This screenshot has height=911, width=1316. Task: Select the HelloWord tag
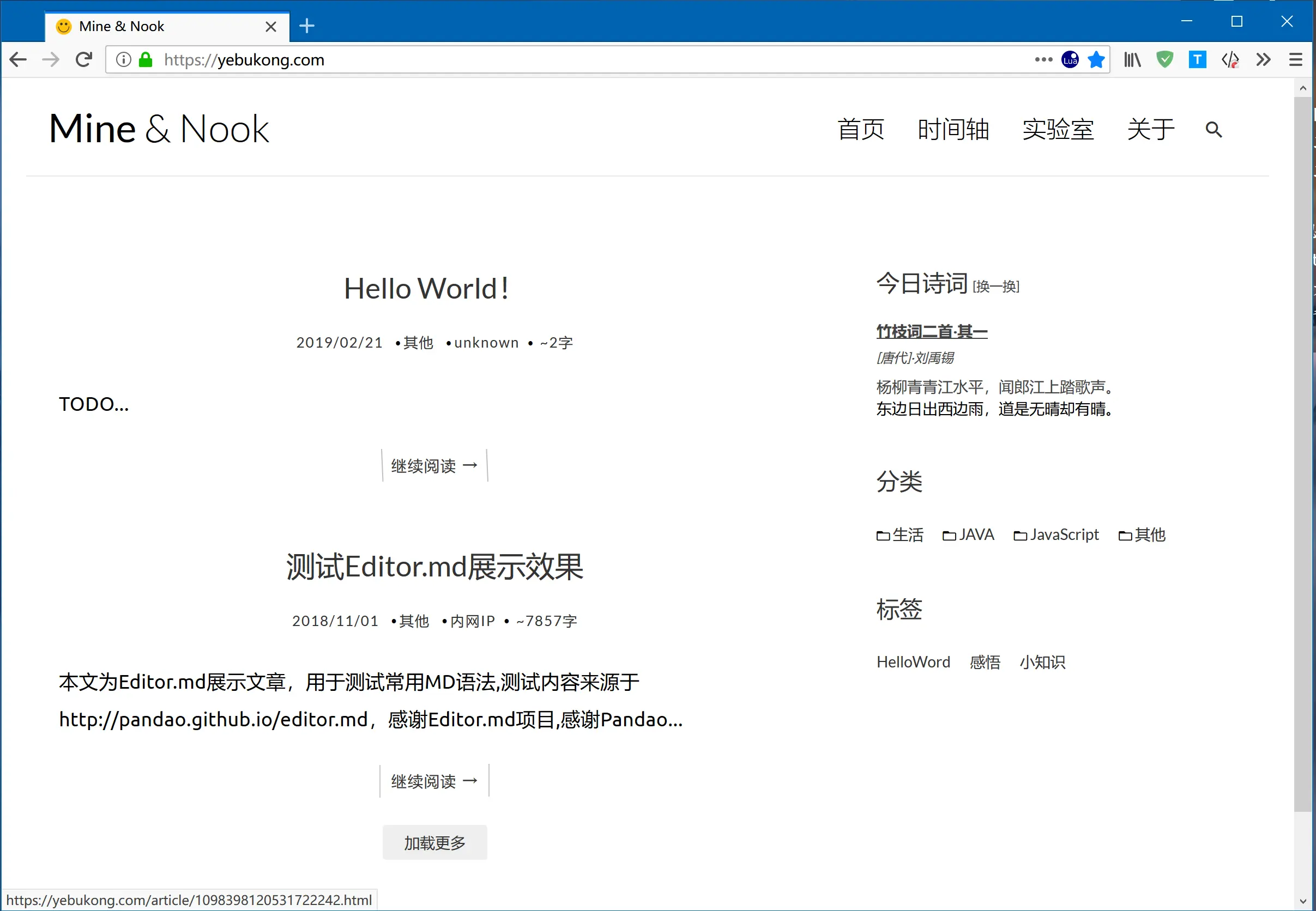(x=913, y=662)
